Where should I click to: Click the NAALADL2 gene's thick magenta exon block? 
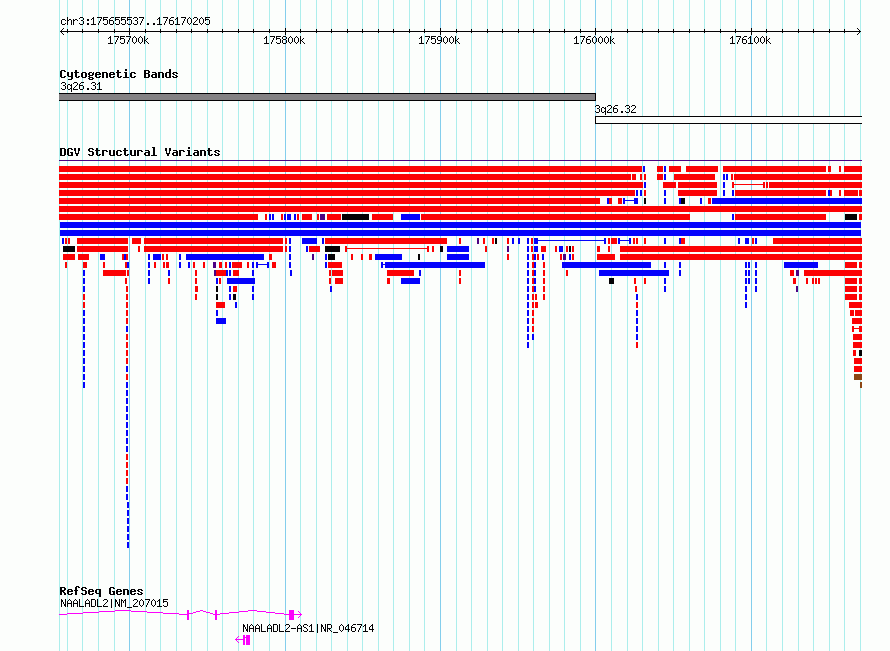click(x=291, y=614)
